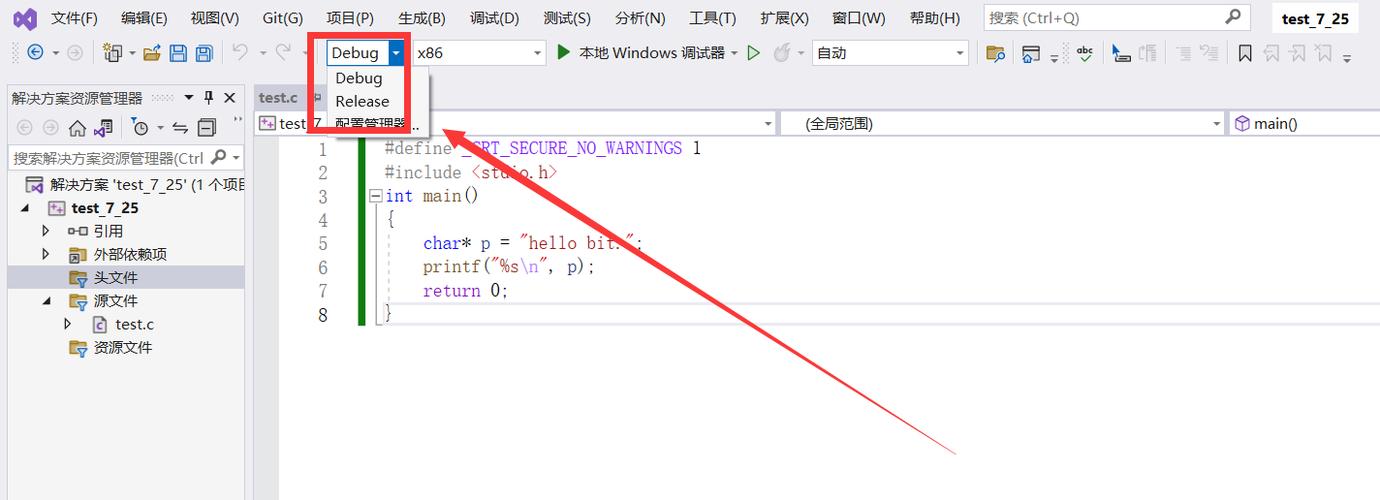Open the new project icon dropdown arrow
The height and width of the screenshot is (500, 1380).
coord(129,53)
